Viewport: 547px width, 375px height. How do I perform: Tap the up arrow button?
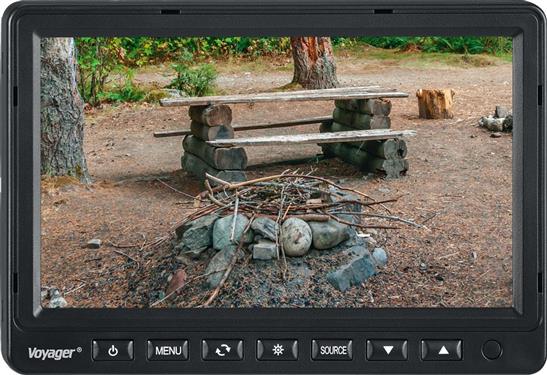tap(442, 350)
